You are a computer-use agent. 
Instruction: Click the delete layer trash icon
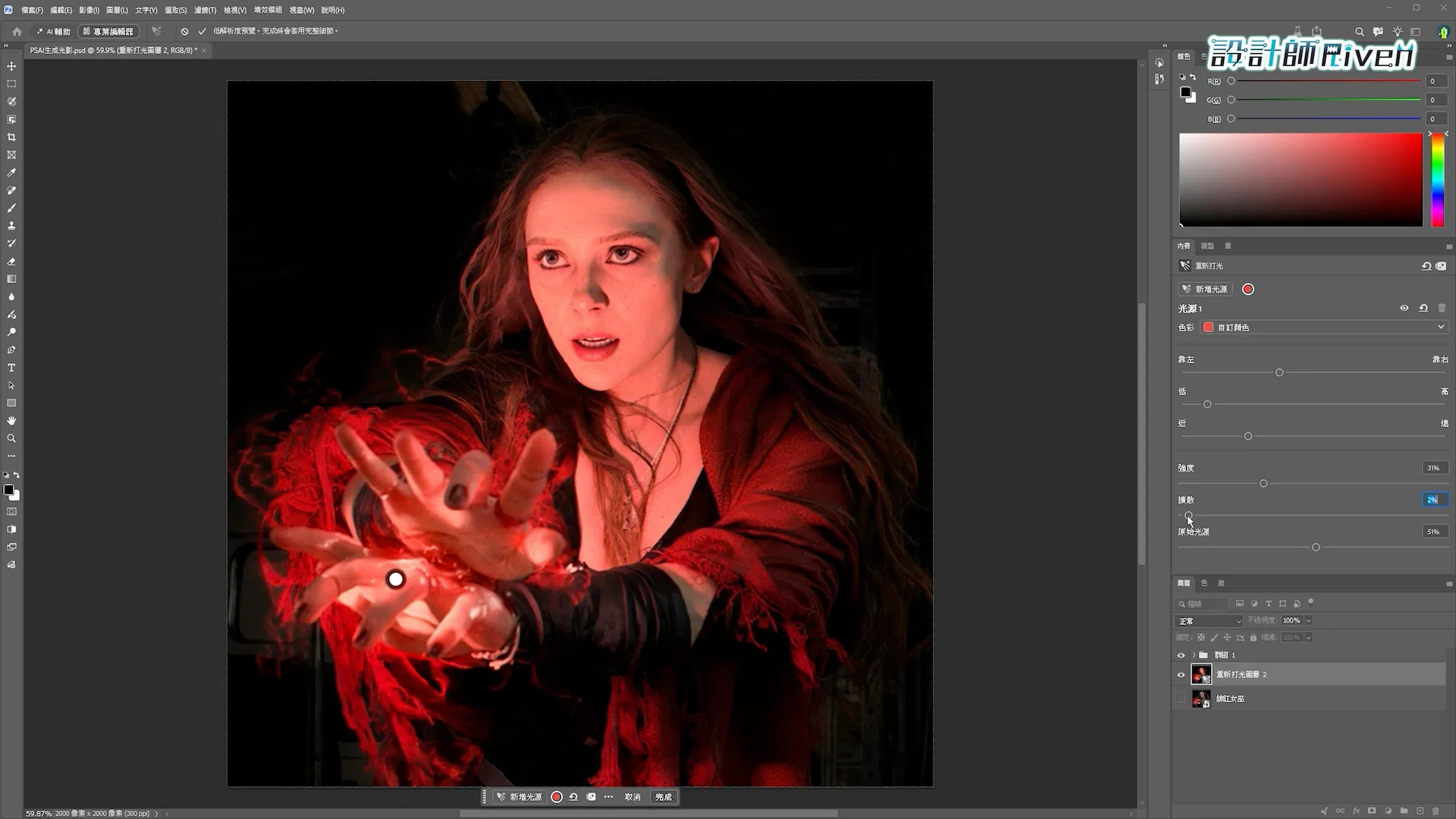1436,811
